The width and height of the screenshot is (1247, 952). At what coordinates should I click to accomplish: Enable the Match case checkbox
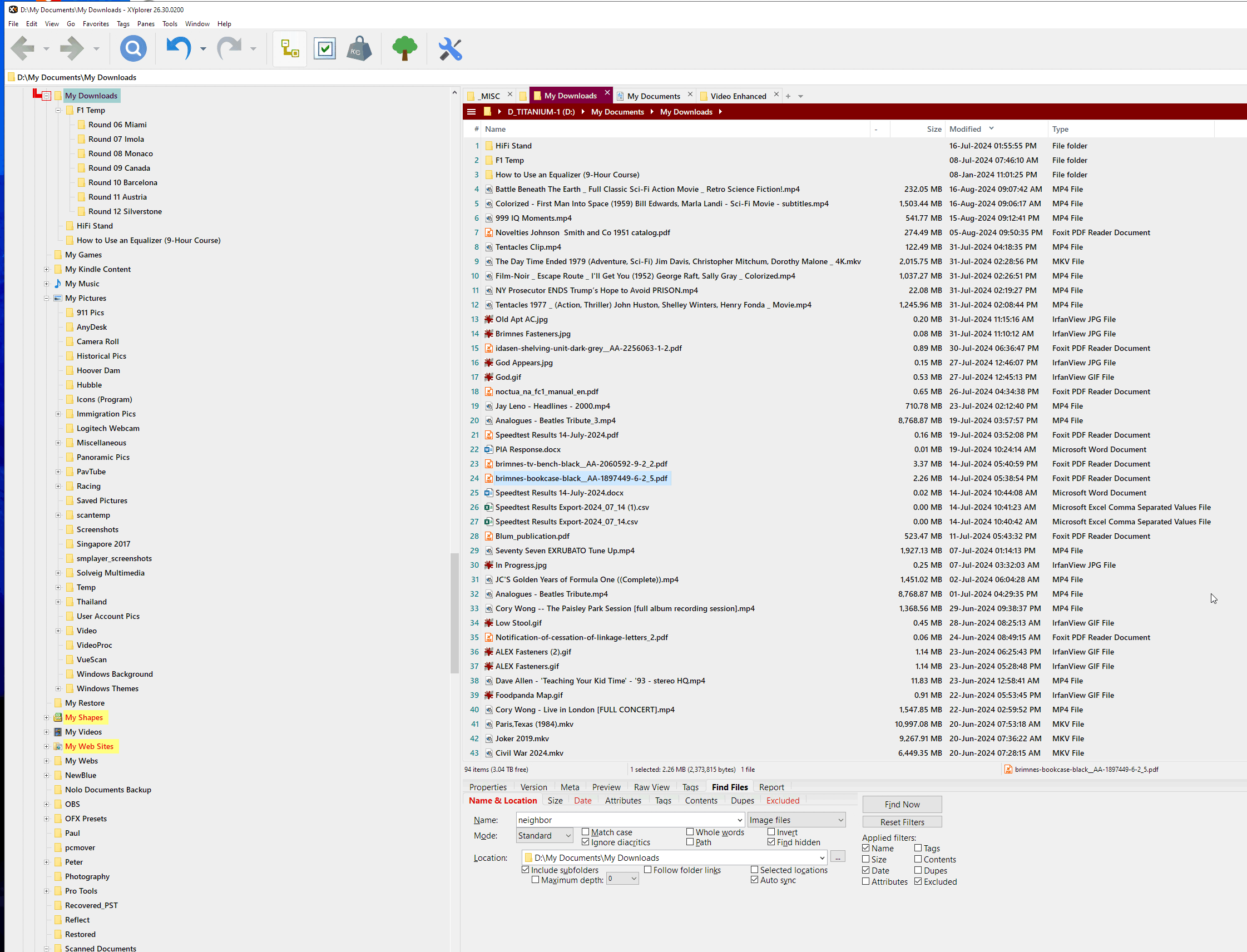coord(586,832)
